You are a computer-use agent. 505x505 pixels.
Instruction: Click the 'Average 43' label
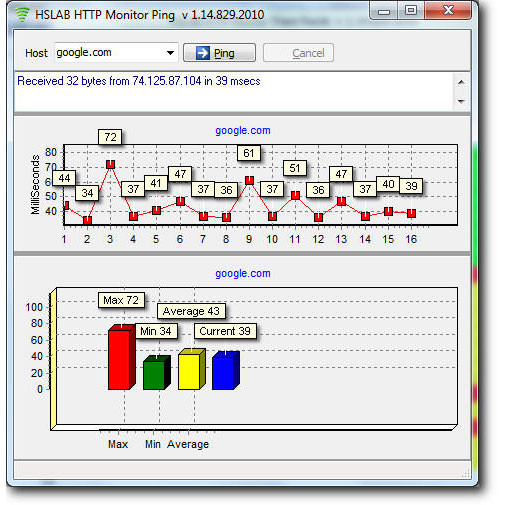[x=191, y=311]
